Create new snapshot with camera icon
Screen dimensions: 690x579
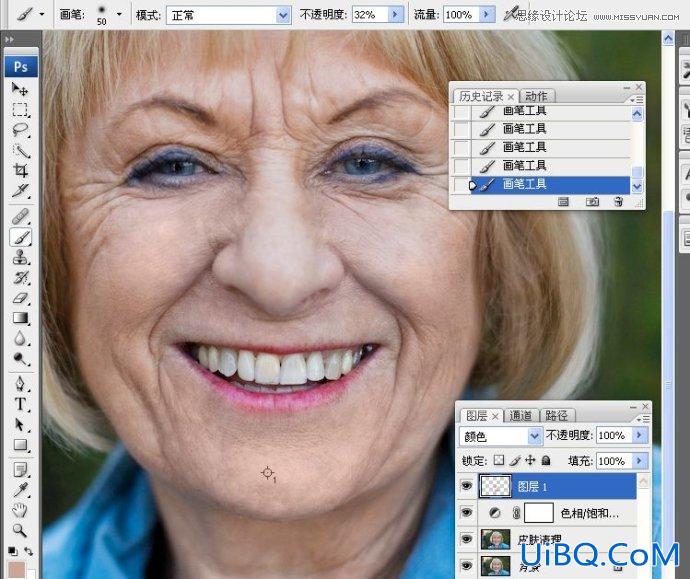tap(592, 202)
